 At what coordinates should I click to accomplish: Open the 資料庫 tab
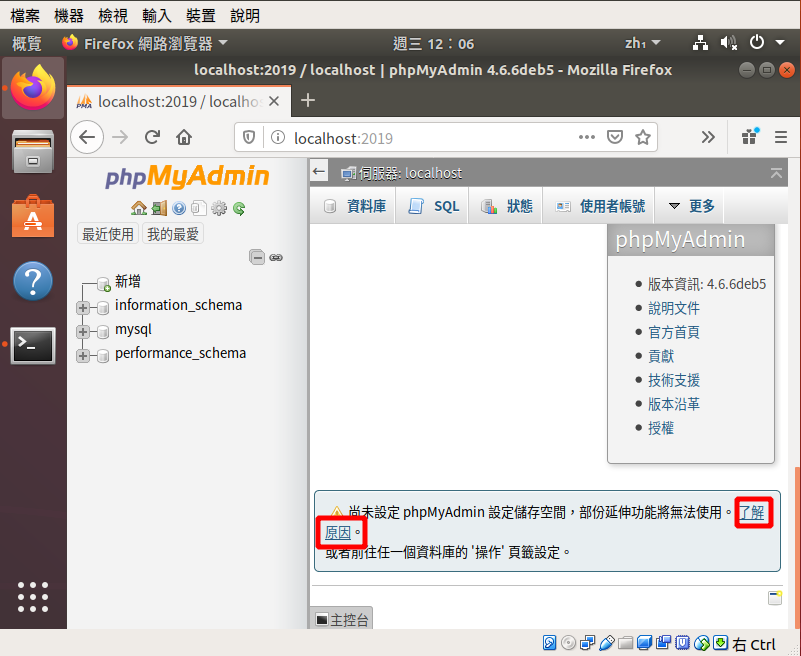click(x=355, y=206)
